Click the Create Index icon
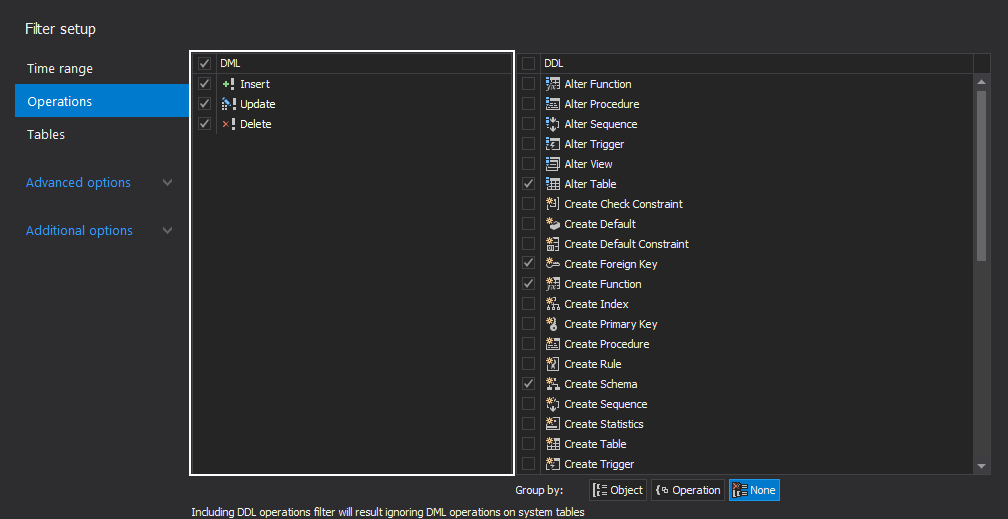Screen dimensions: 1008x519 click(x=552, y=304)
